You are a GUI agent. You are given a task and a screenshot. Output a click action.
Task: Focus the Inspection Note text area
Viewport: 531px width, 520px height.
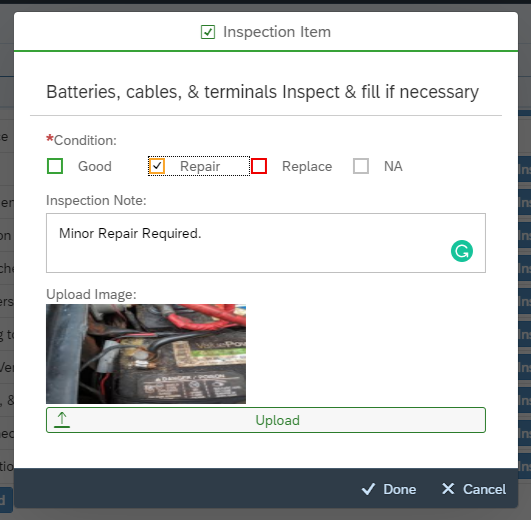tap(266, 243)
